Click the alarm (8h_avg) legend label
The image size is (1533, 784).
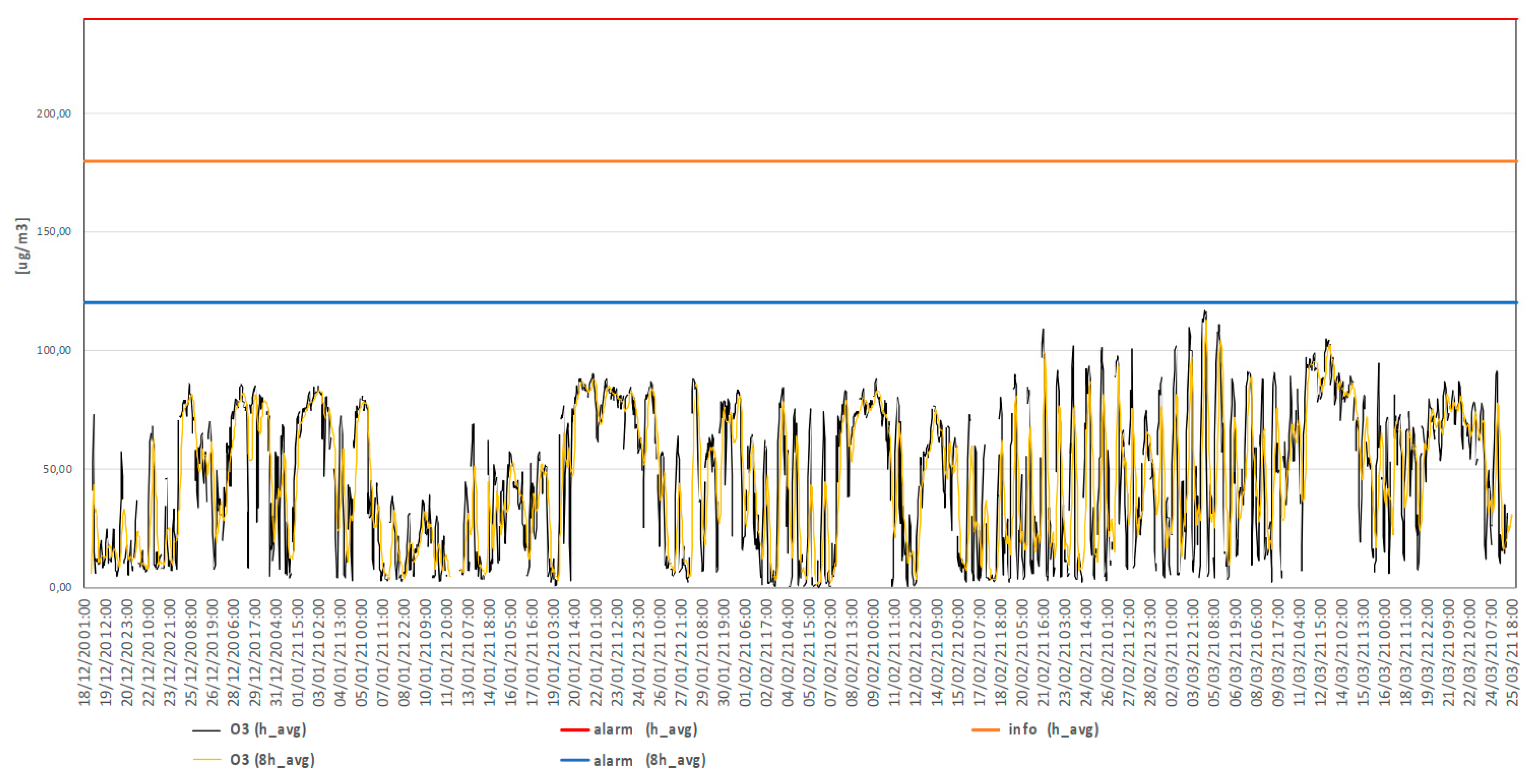click(649, 760)
